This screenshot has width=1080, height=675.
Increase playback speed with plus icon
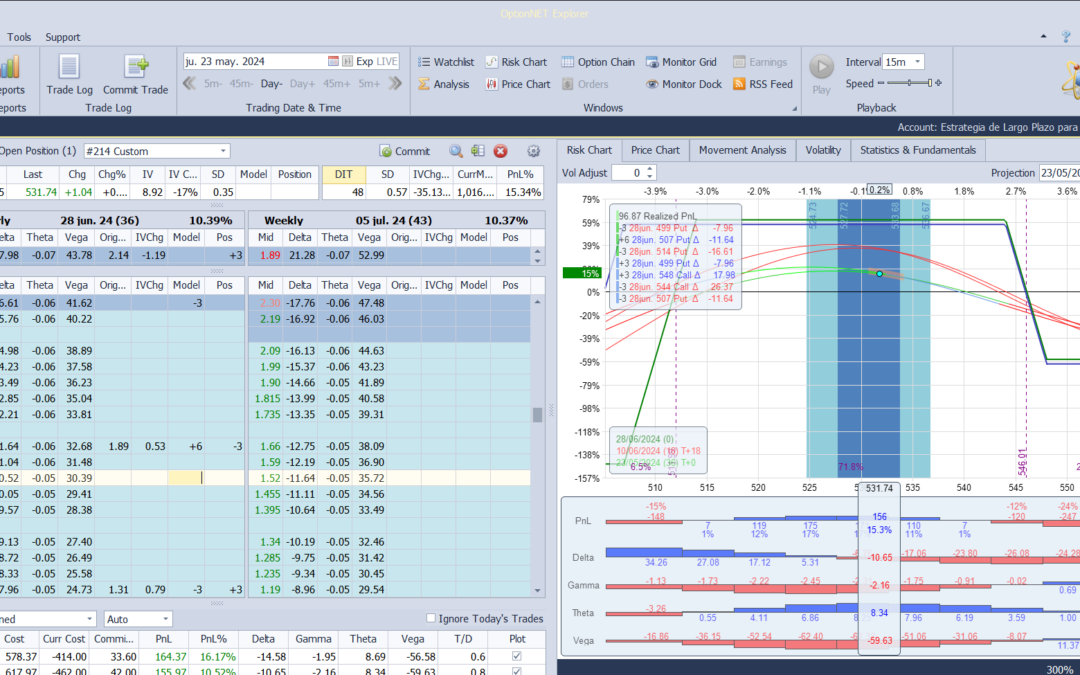[x=938, y=83]
